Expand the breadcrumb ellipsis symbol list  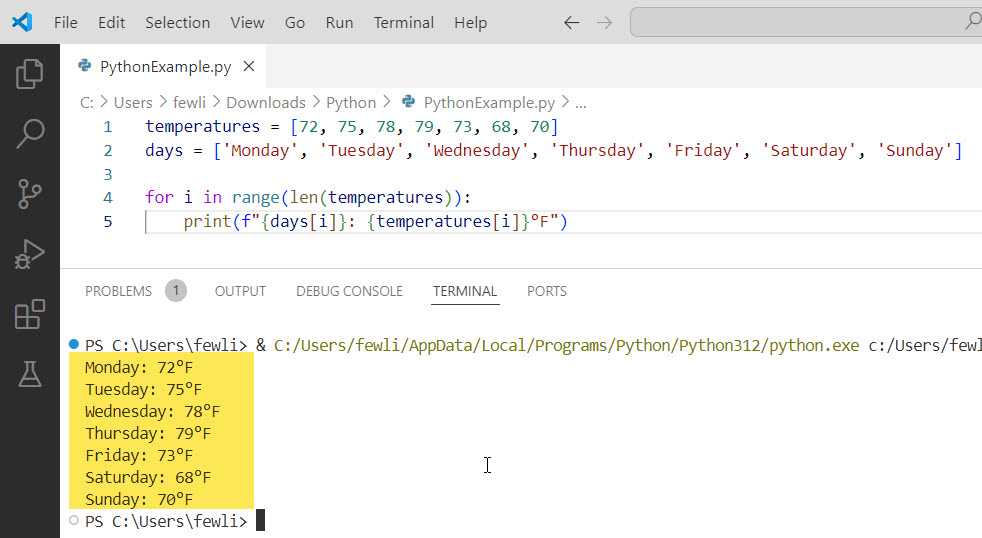coord(581,103)
